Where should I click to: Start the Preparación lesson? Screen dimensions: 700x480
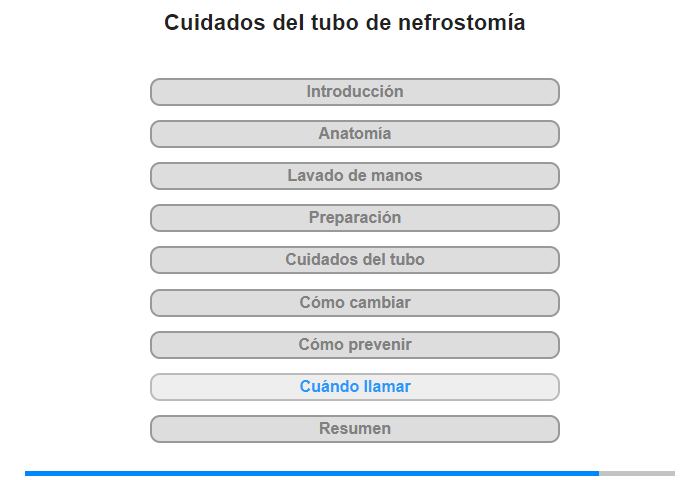pyautogui.click(x=355, y=218)
